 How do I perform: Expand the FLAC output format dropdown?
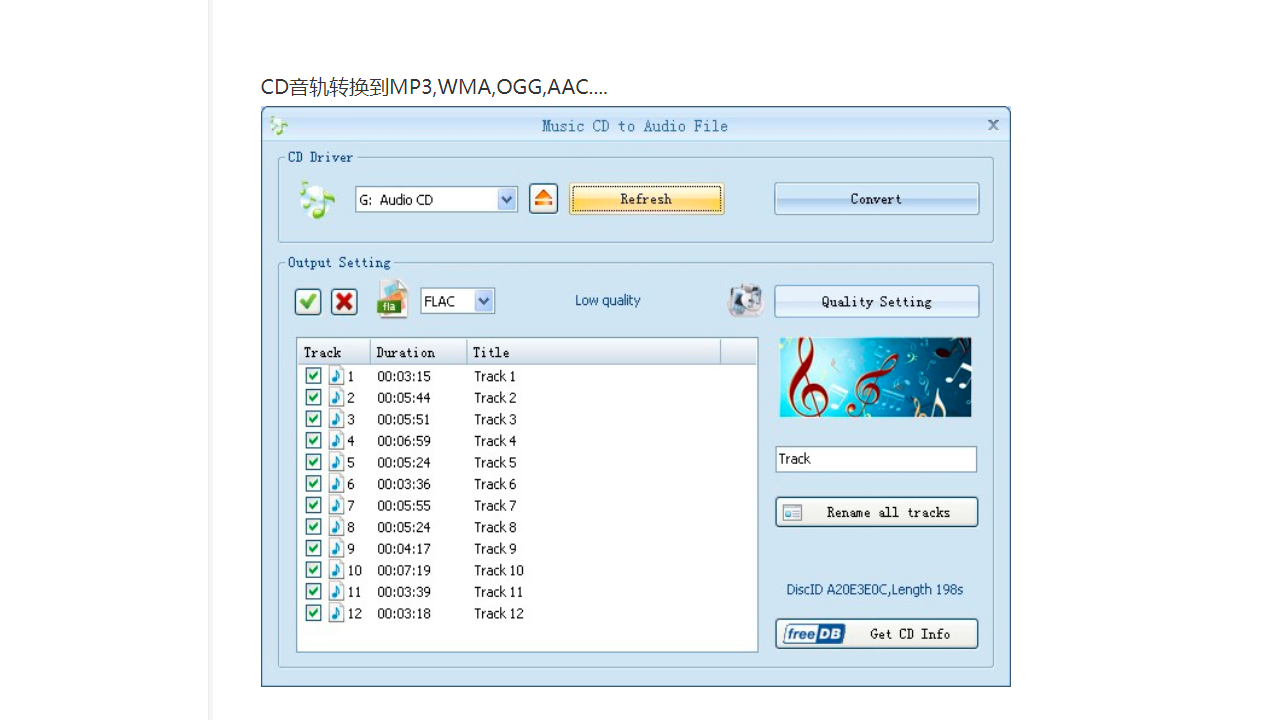coord(484,301)
